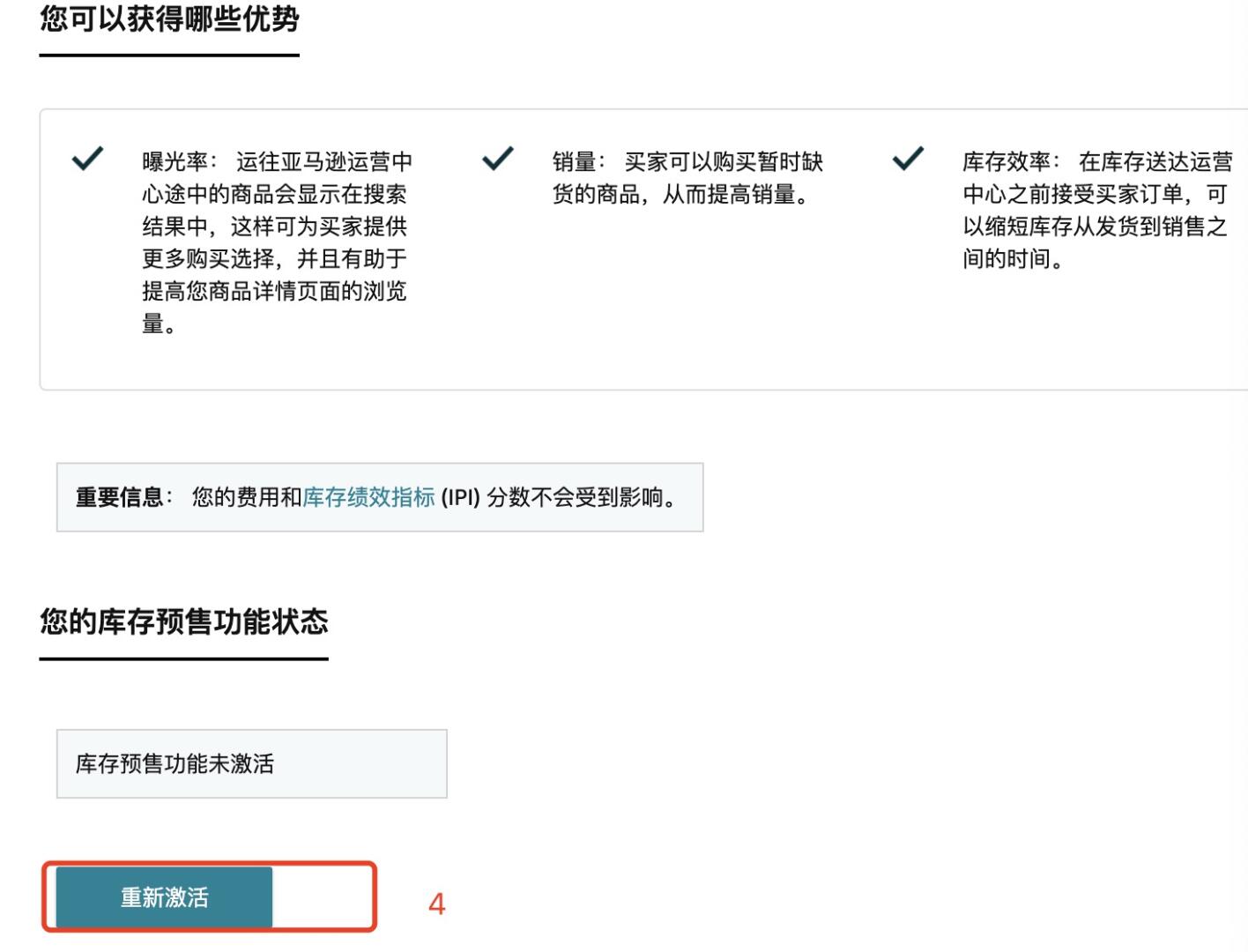Click the (IPI) text in the info box
The image size is (1248, 952).
click(461, 497)
